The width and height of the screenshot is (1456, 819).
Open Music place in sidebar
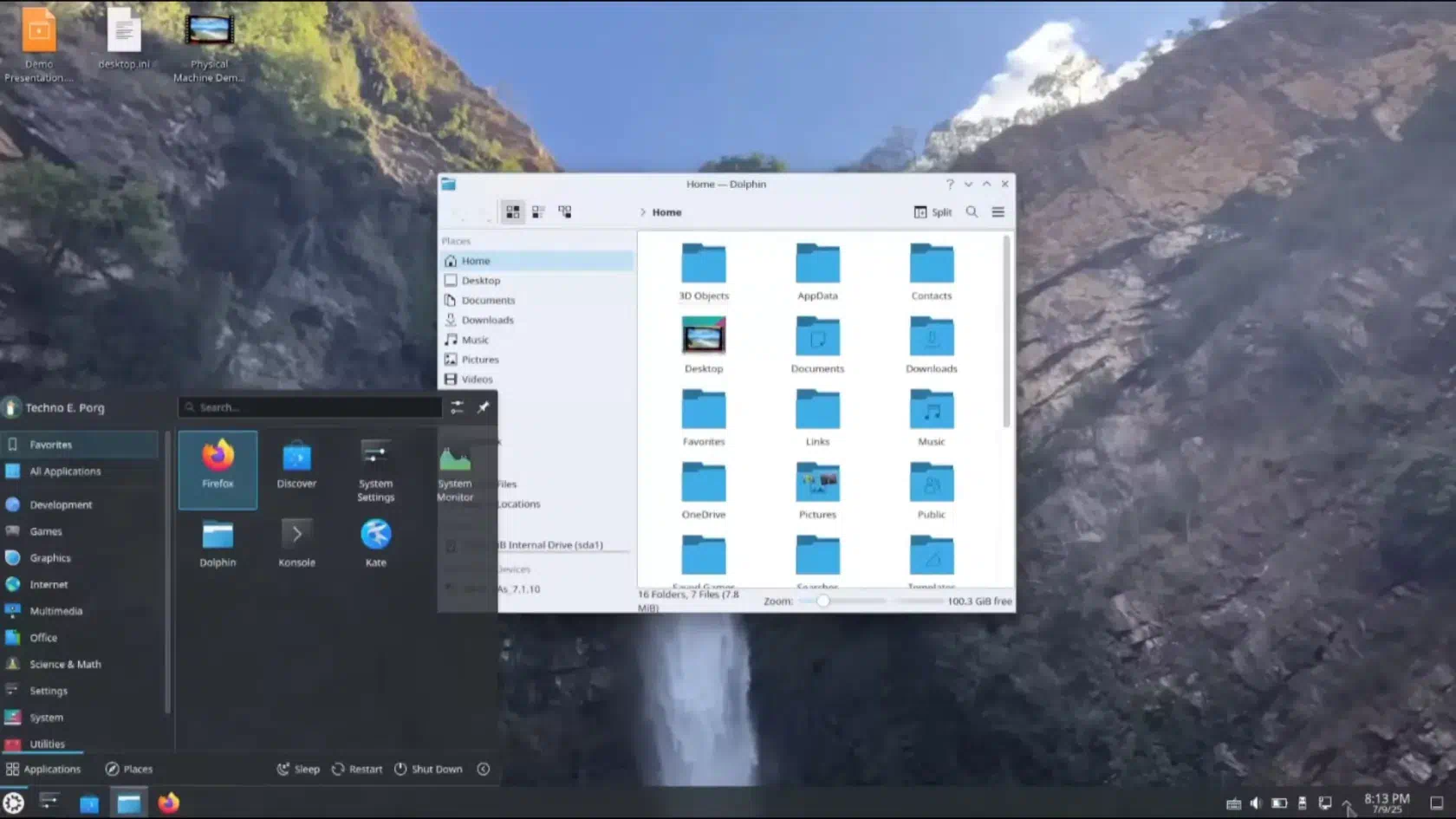[x=537, y=340]
